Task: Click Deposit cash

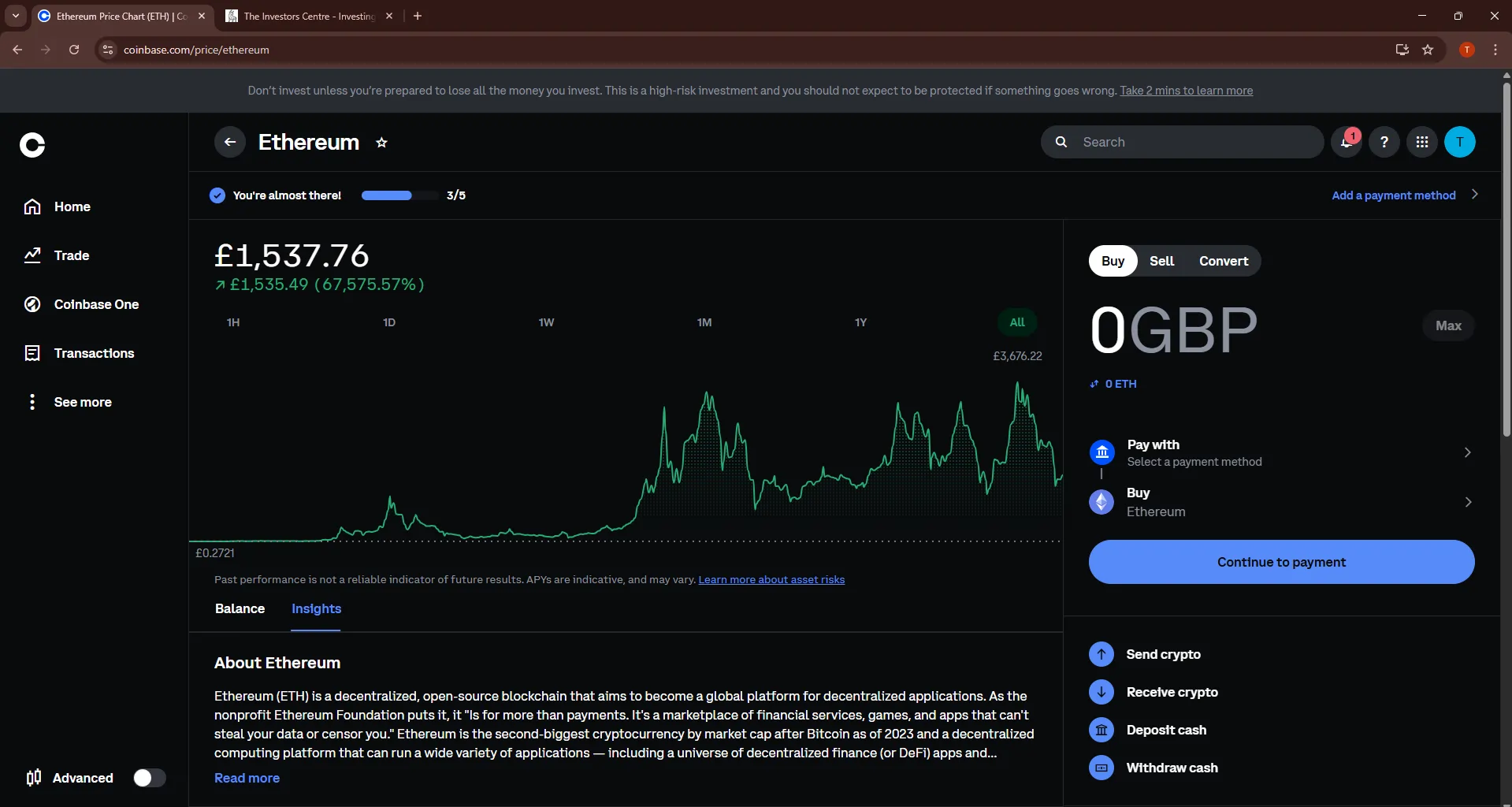Action: [x=1148, y=730]
